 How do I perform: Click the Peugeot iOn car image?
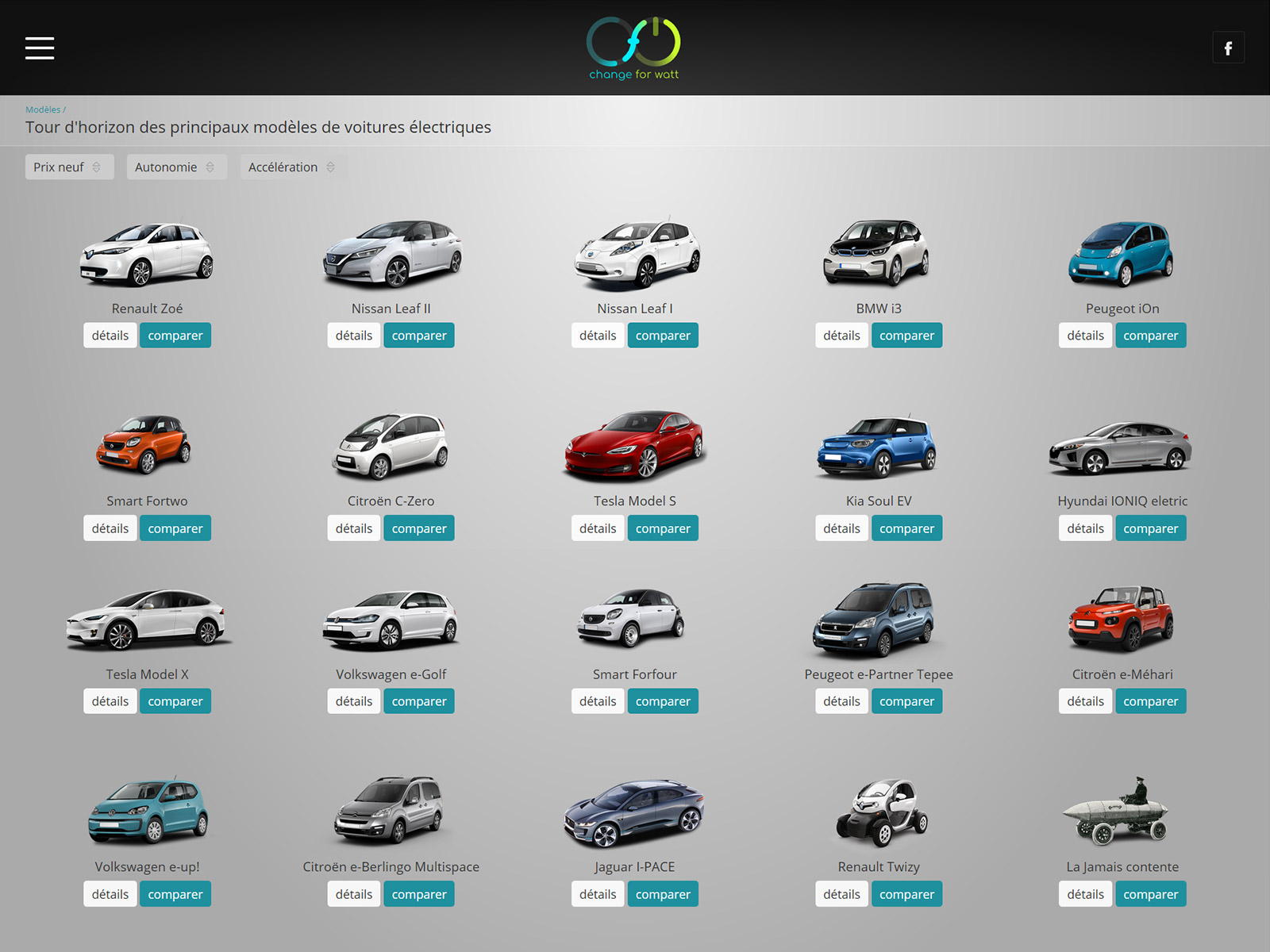tap(1121, 254)
